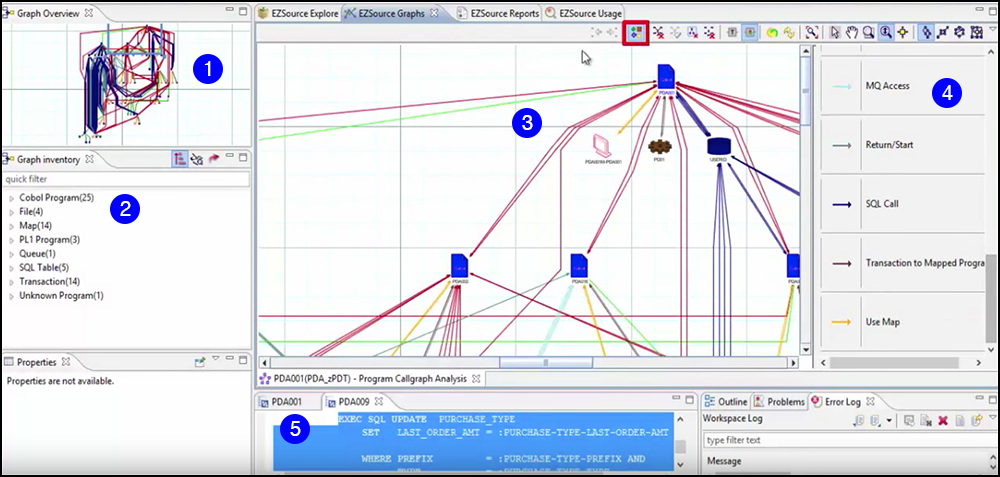Switch to the EZSource Usage tab
Viewport: 1000px width, 477px height.
(x=583, y=13)
